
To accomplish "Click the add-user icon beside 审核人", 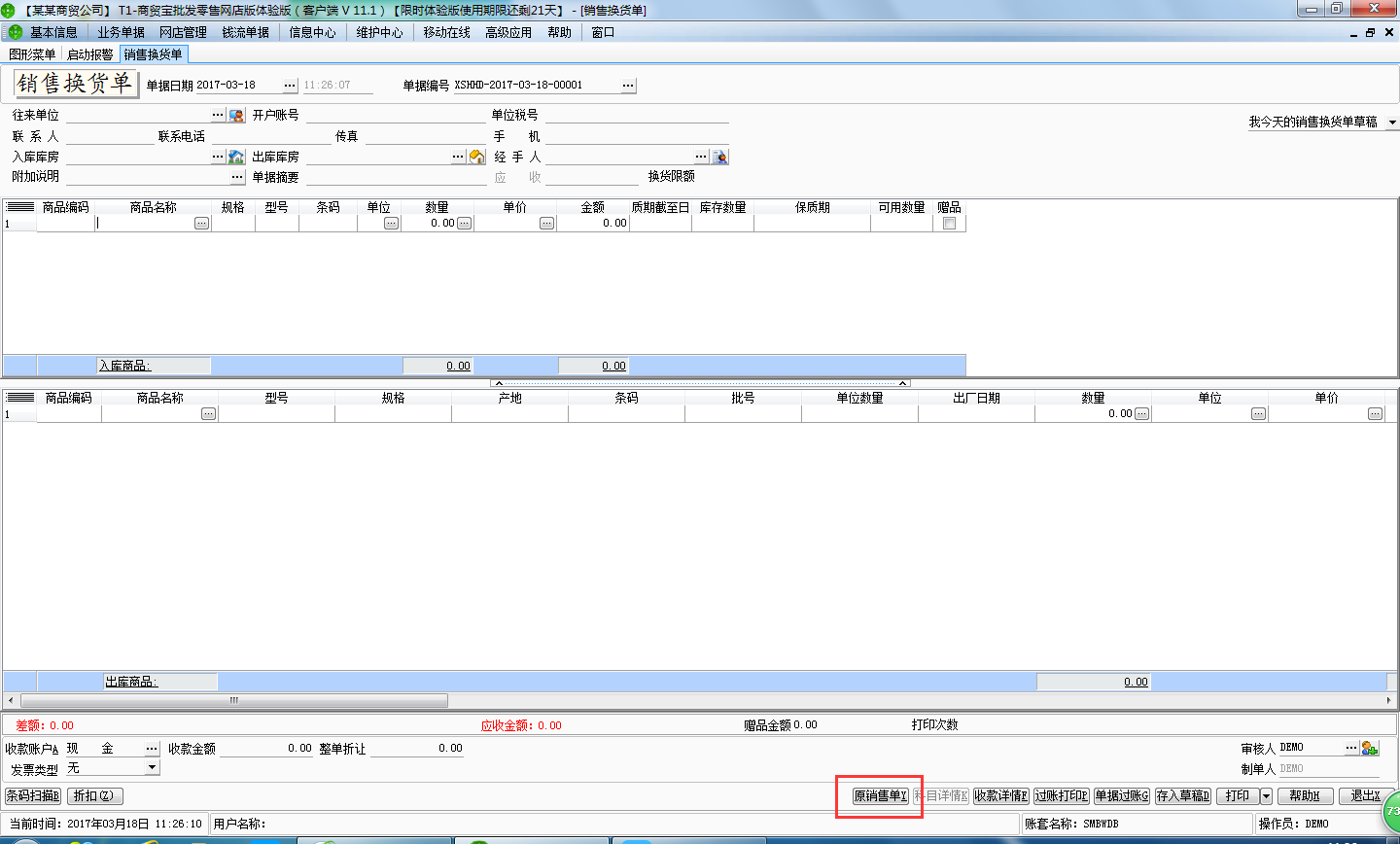I will tap(1370, 748).
